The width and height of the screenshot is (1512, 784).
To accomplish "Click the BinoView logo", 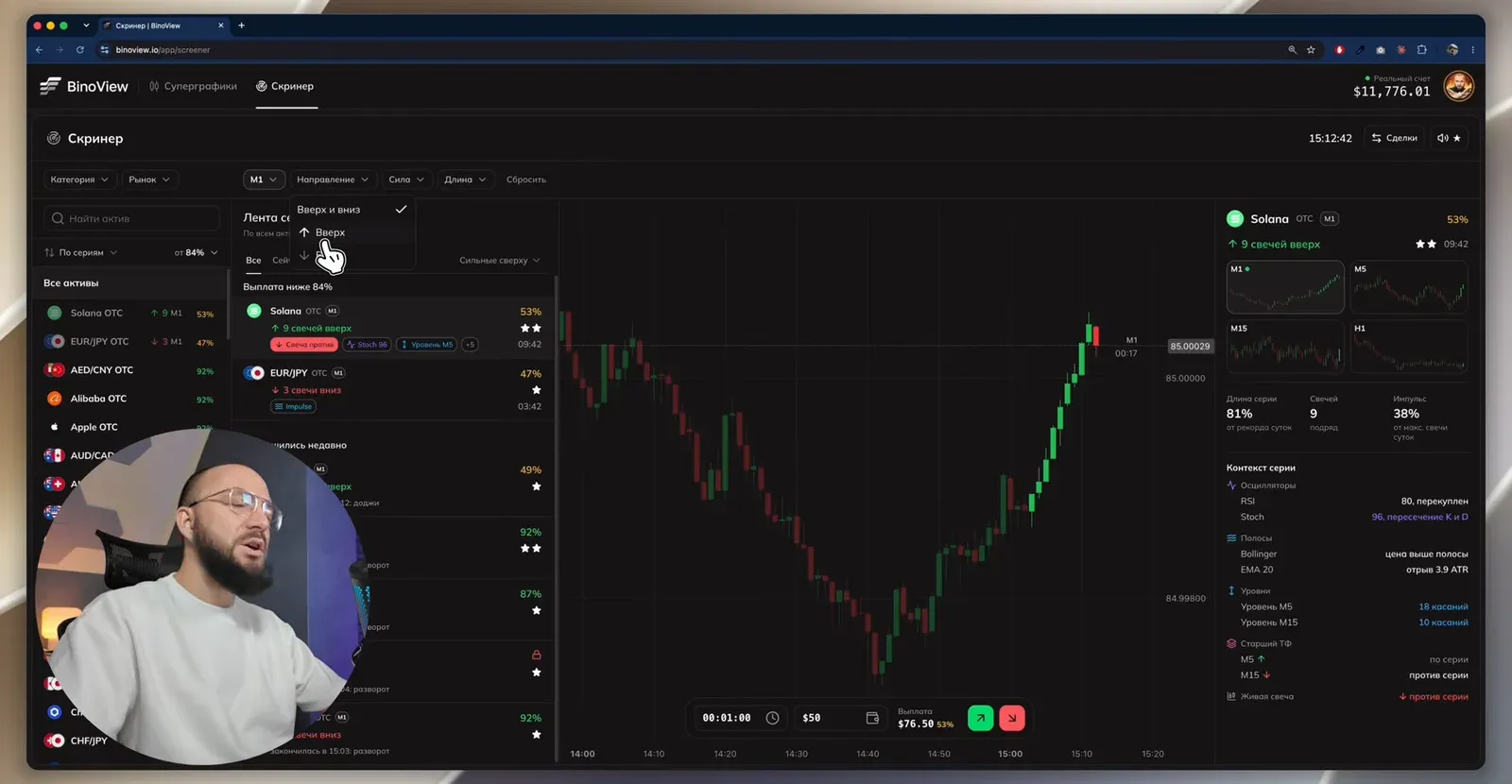I will (84, 86).
